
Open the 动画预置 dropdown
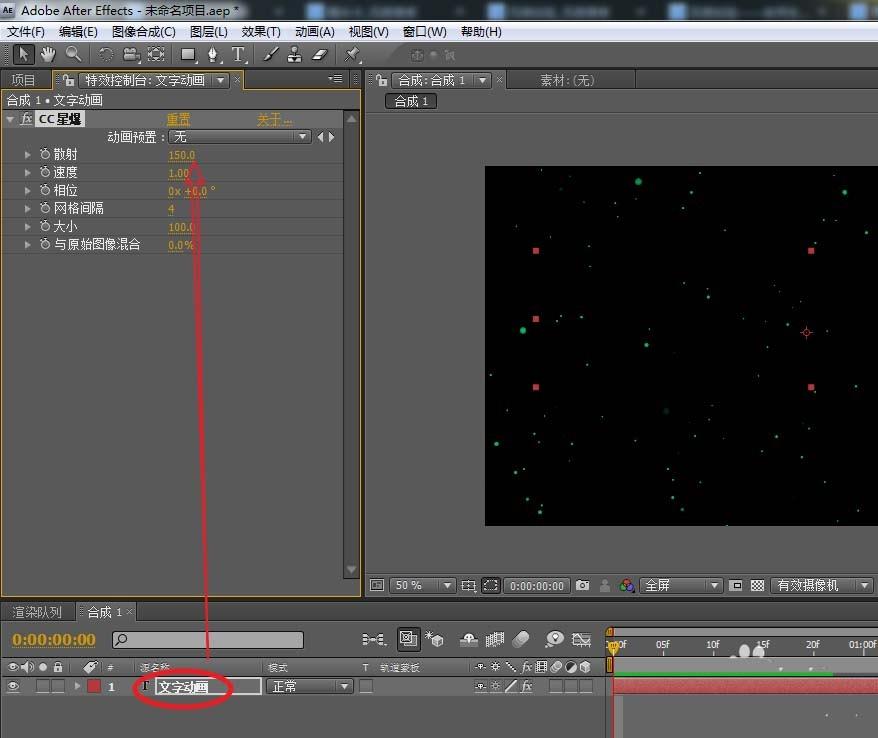[x=240, y=137]
